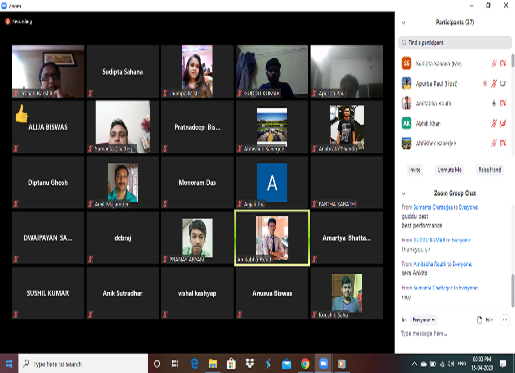
Task: Click the Find a participant search field
Action: pos(455,43)
